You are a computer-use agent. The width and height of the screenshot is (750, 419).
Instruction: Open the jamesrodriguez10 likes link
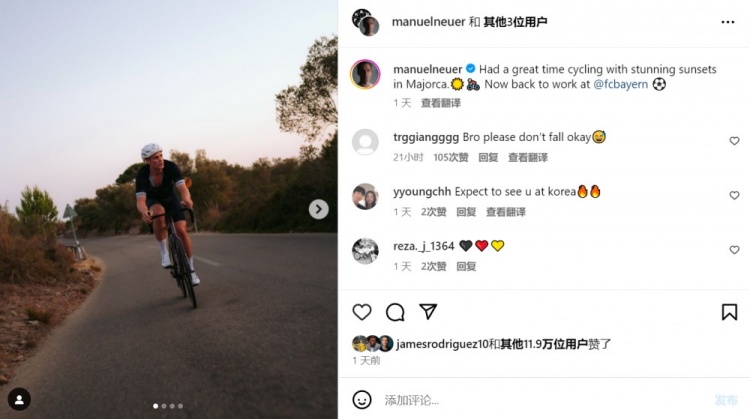pyautogui.click(x=442, y=344)
